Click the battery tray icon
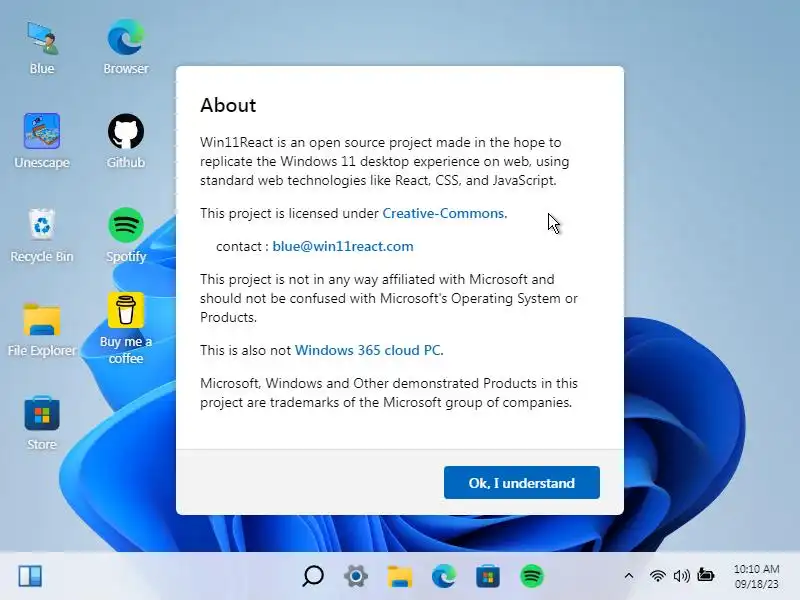800x600 pixels. pyautogui.click(x=706, y=575)
